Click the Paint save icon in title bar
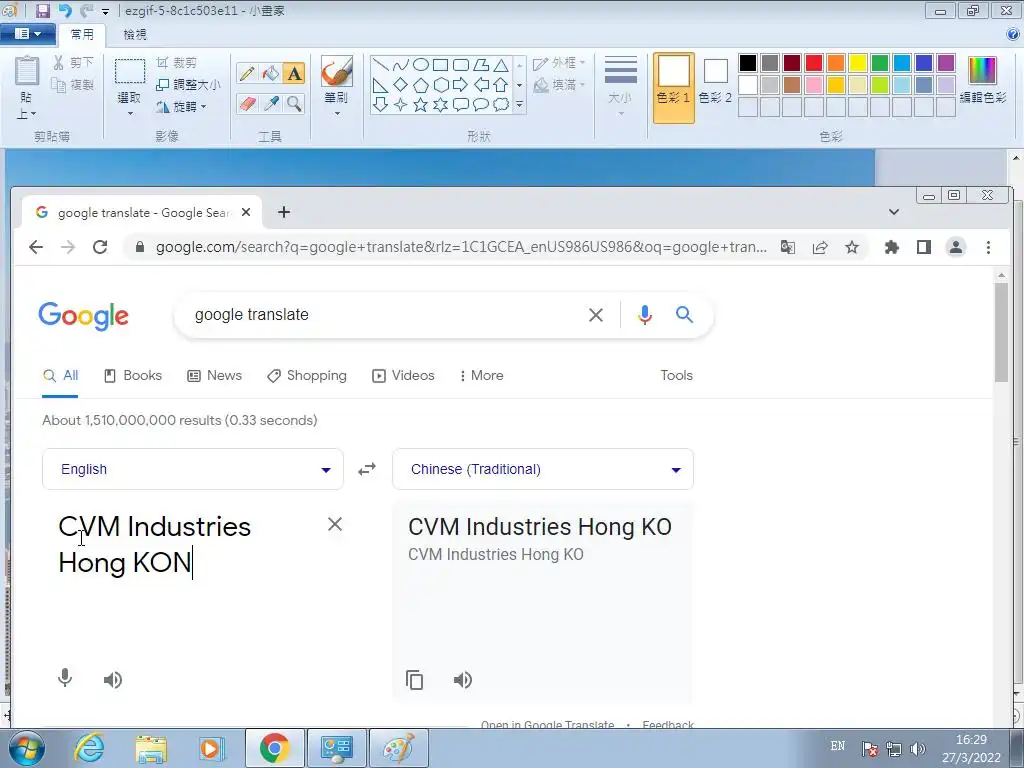This screenshot has width=1024, height=768. pos(42,10)
